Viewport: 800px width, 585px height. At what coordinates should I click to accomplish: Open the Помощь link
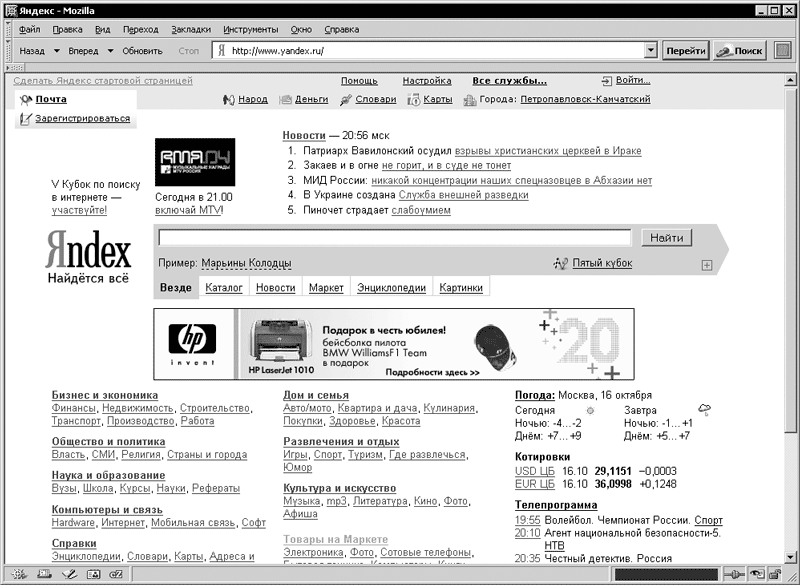(359, 81)
